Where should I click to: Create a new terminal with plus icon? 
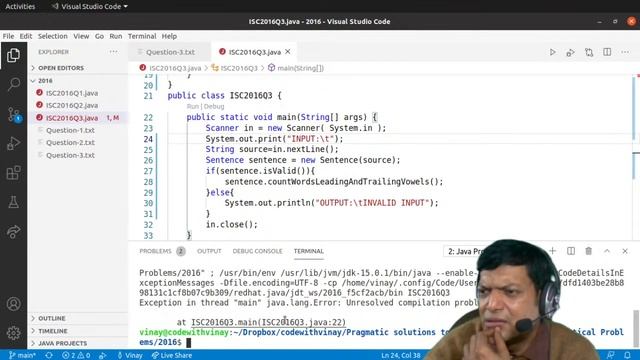click(x=552, y=251)
